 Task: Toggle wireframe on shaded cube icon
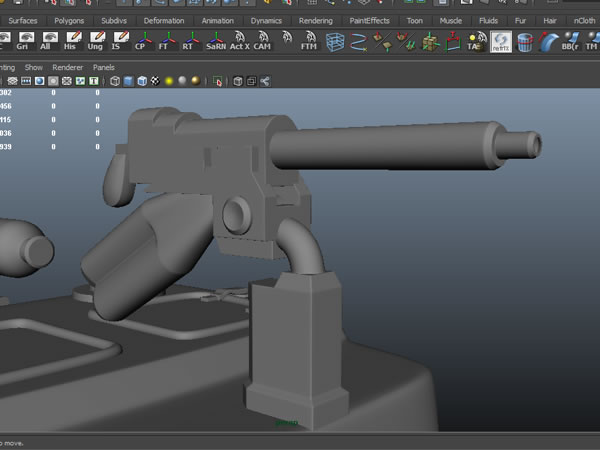(x=142, y=81)
